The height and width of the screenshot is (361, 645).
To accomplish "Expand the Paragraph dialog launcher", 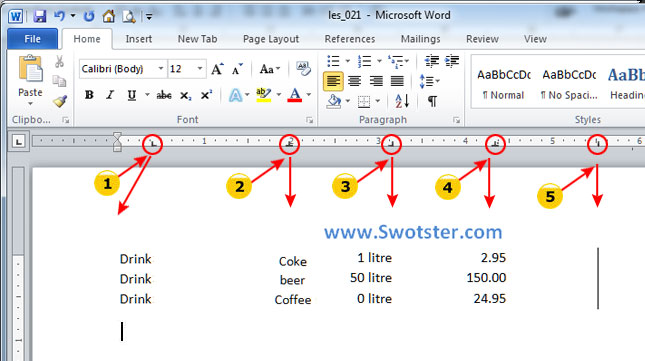I will tap(456, 120).
